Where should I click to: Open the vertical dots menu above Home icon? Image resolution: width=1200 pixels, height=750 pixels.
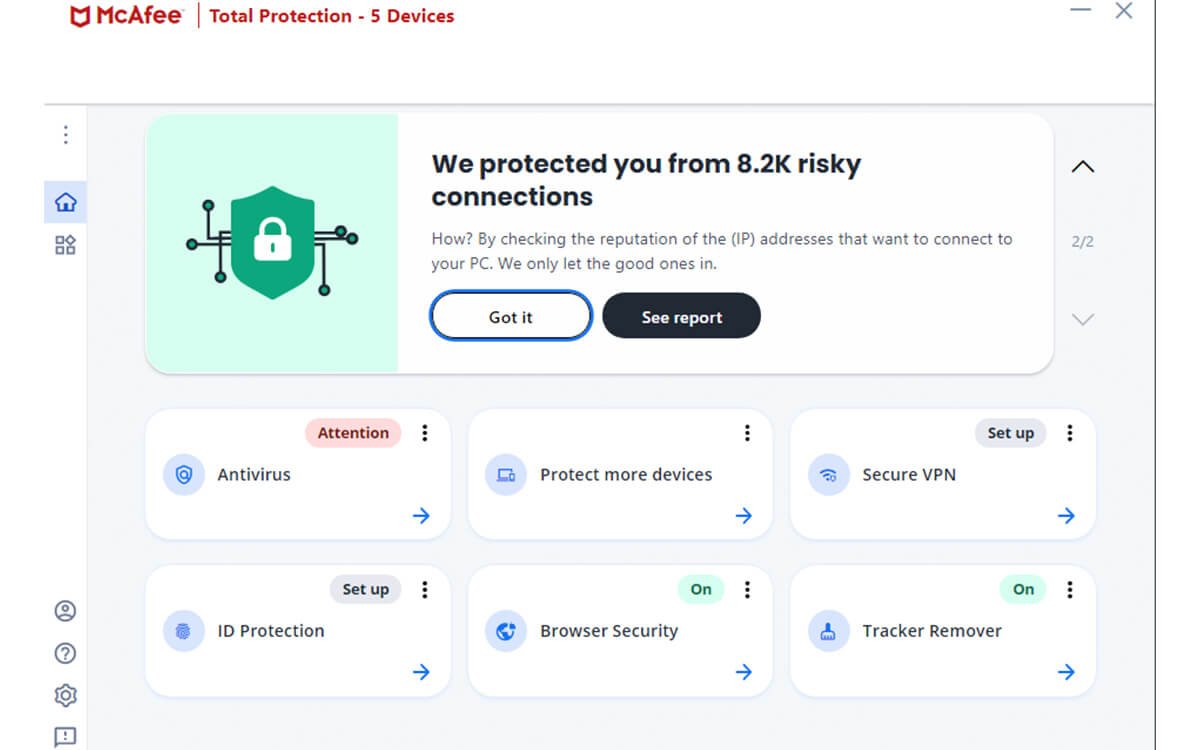click(x=65, y=134)
